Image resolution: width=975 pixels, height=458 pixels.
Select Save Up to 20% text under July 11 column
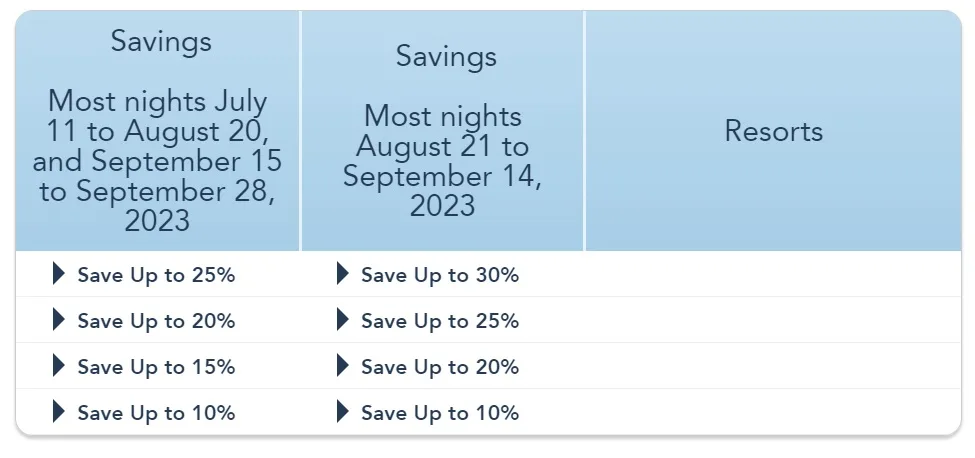point(156,321)
